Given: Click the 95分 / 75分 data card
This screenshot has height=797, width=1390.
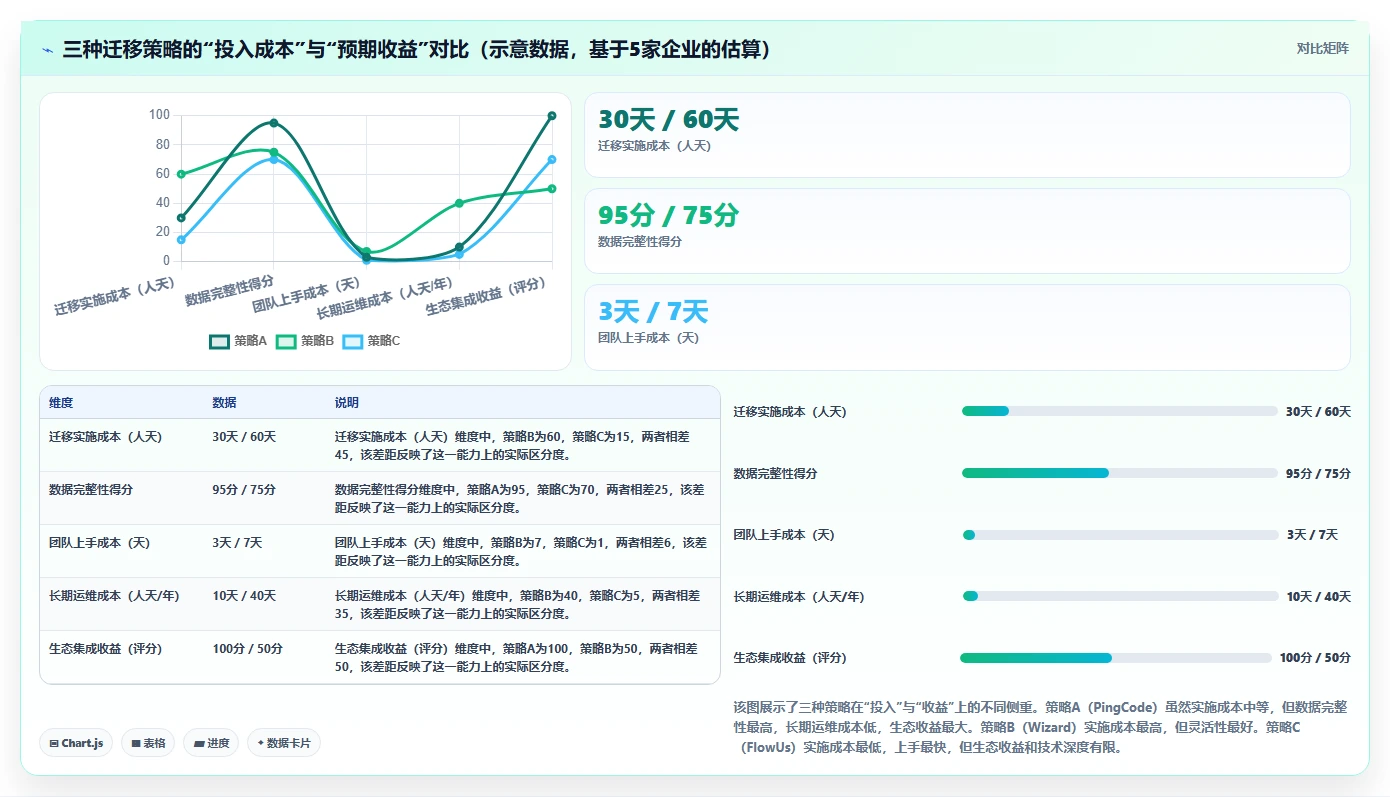Looking at the screenshot, I should (967, 231).
